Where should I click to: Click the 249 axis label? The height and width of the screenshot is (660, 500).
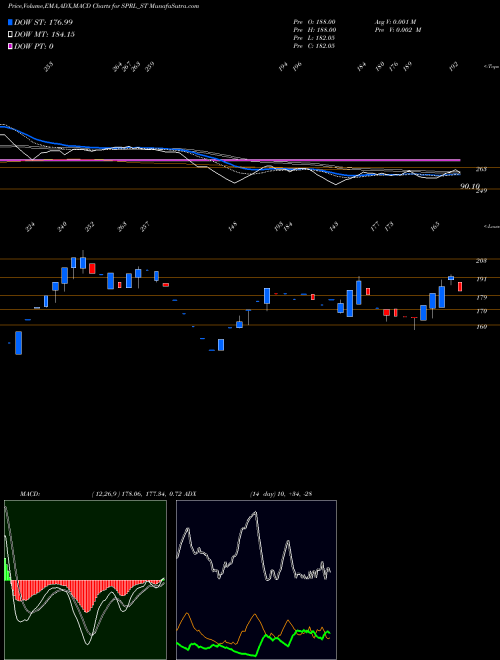click(x=481, y=191)
